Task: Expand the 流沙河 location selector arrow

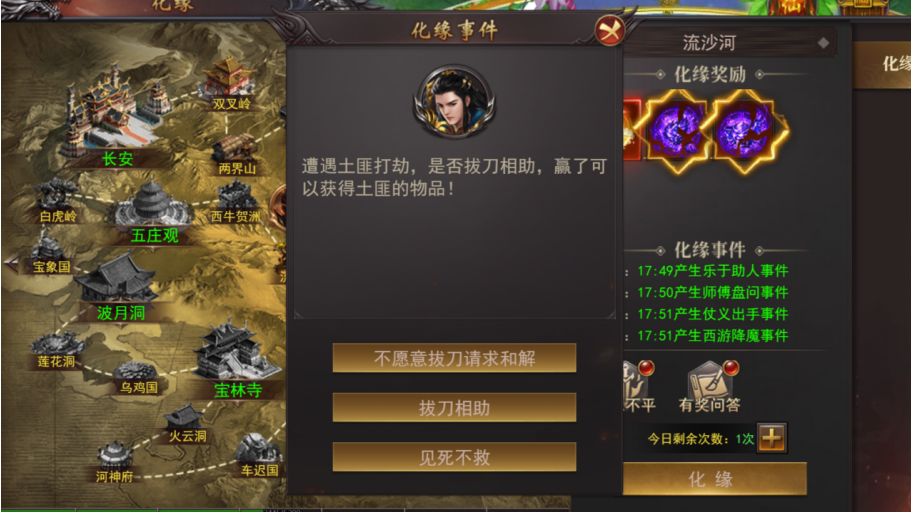Action: [823, 43]
